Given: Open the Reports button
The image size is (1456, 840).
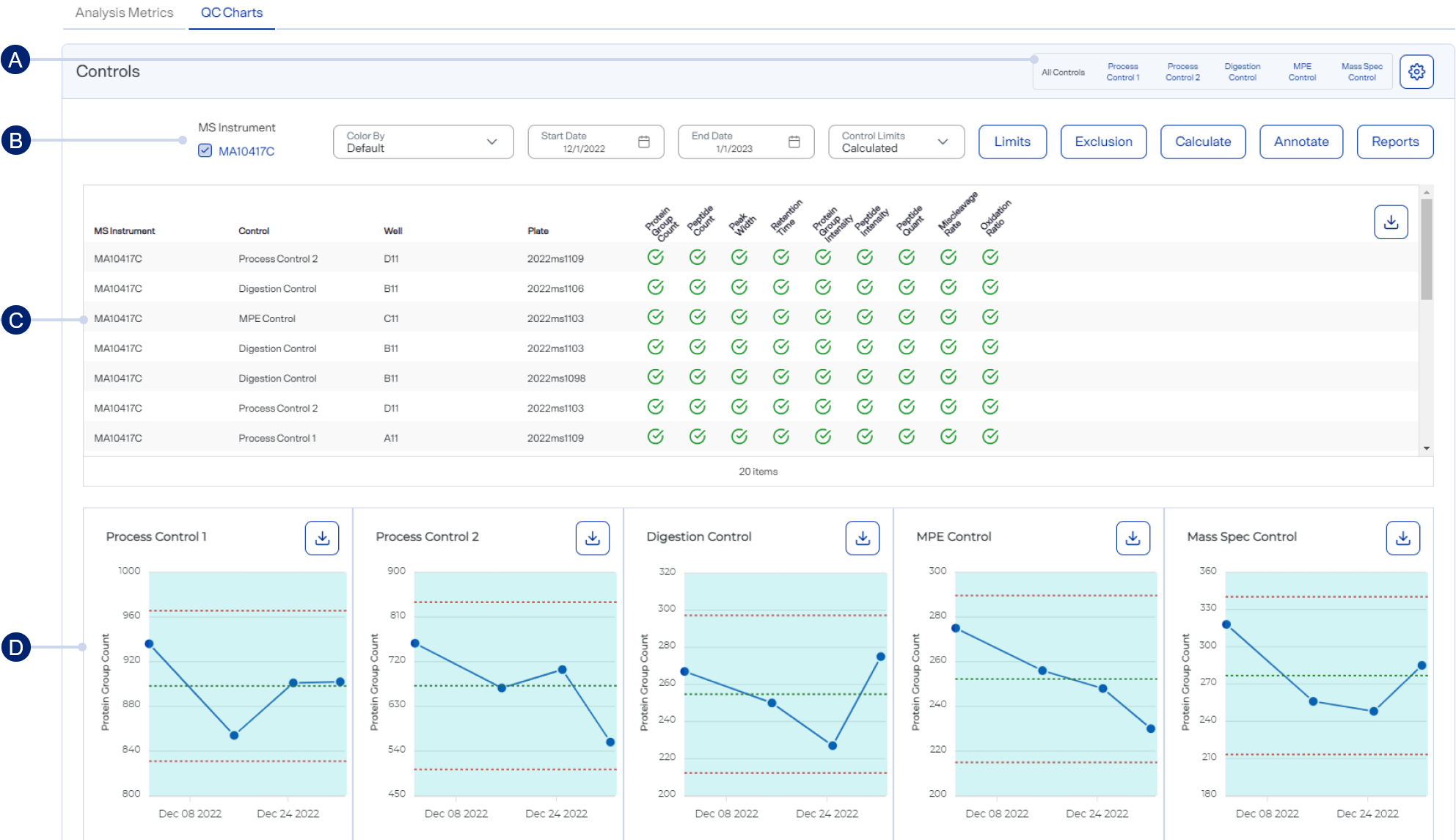Looking at the screenshot, I should 1394,142.
